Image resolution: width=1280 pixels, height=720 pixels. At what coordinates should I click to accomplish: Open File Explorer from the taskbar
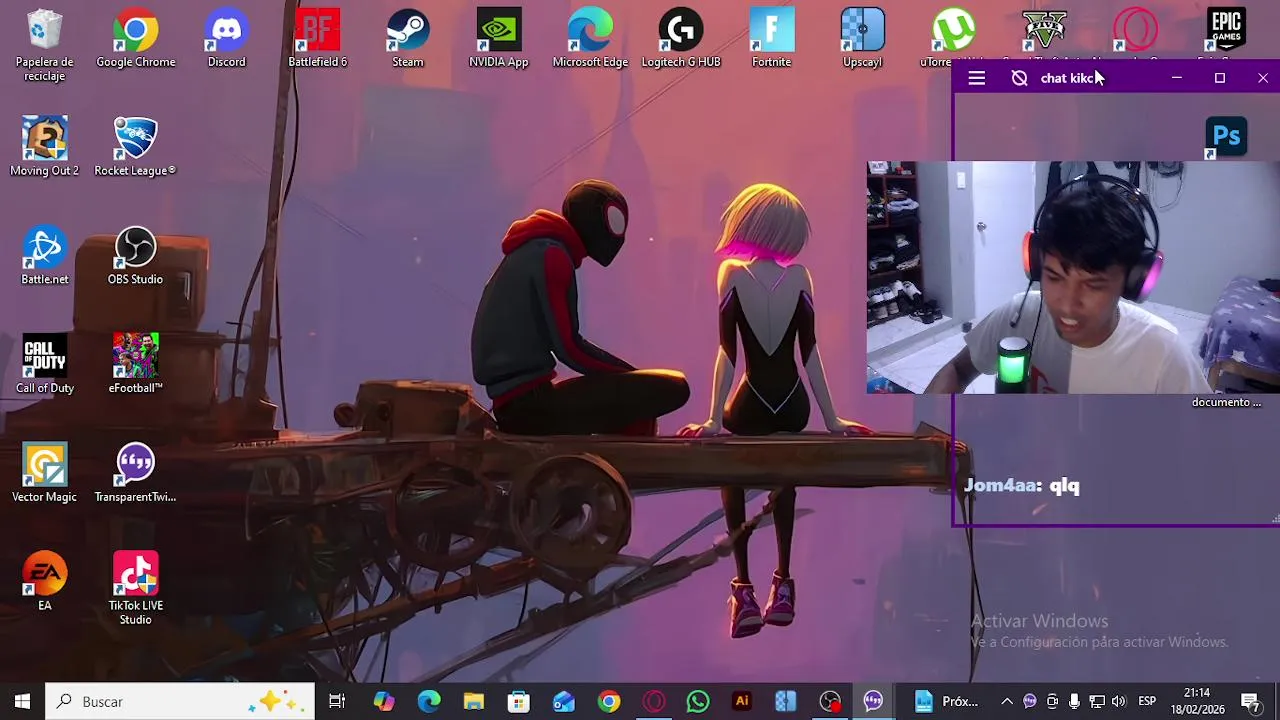click(474, 702)
